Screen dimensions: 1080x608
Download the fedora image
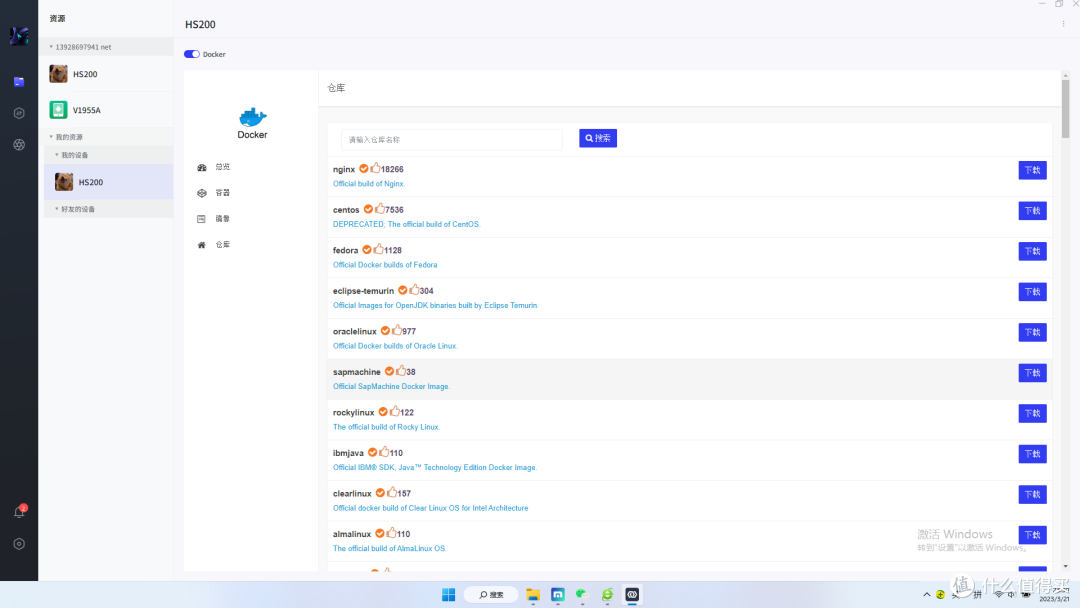click(x=1032, y=251)
